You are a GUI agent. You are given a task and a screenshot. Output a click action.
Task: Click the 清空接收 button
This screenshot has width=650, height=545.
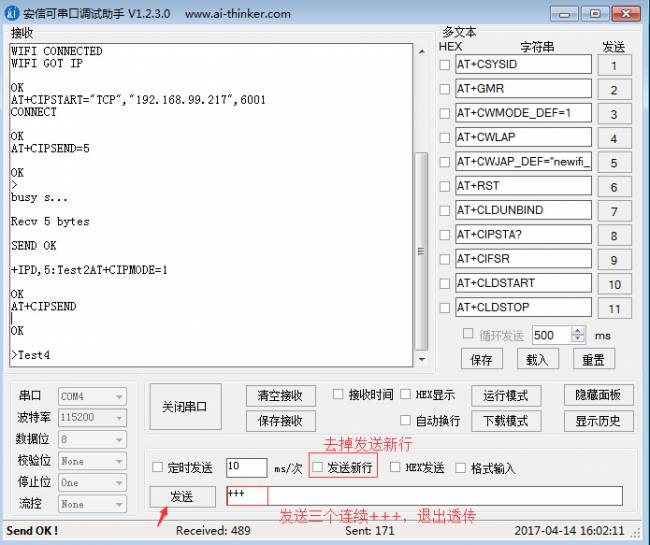click(x=281, y=396)
